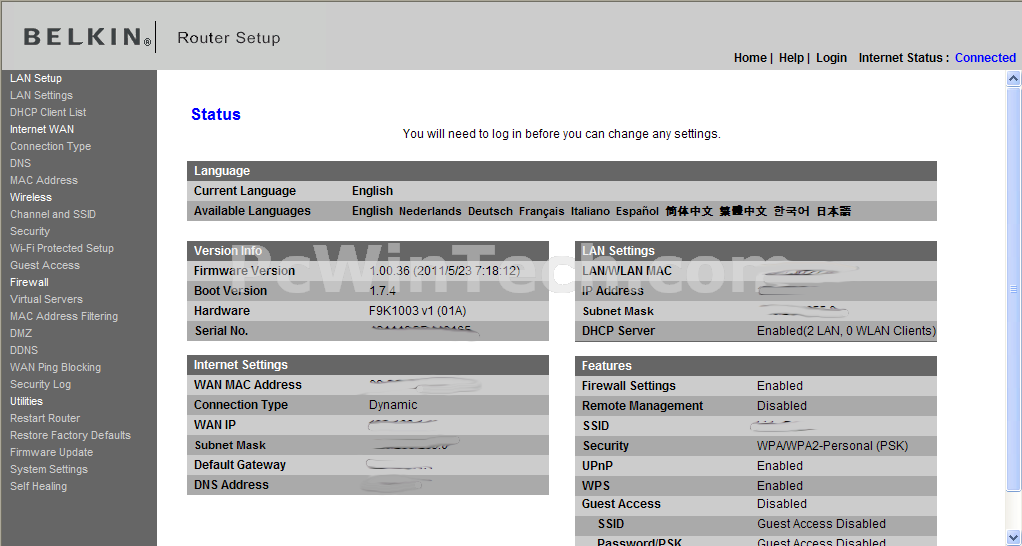Click the BELKIN logo
This screenshot has height=546, width=1022.
[87, 37]
